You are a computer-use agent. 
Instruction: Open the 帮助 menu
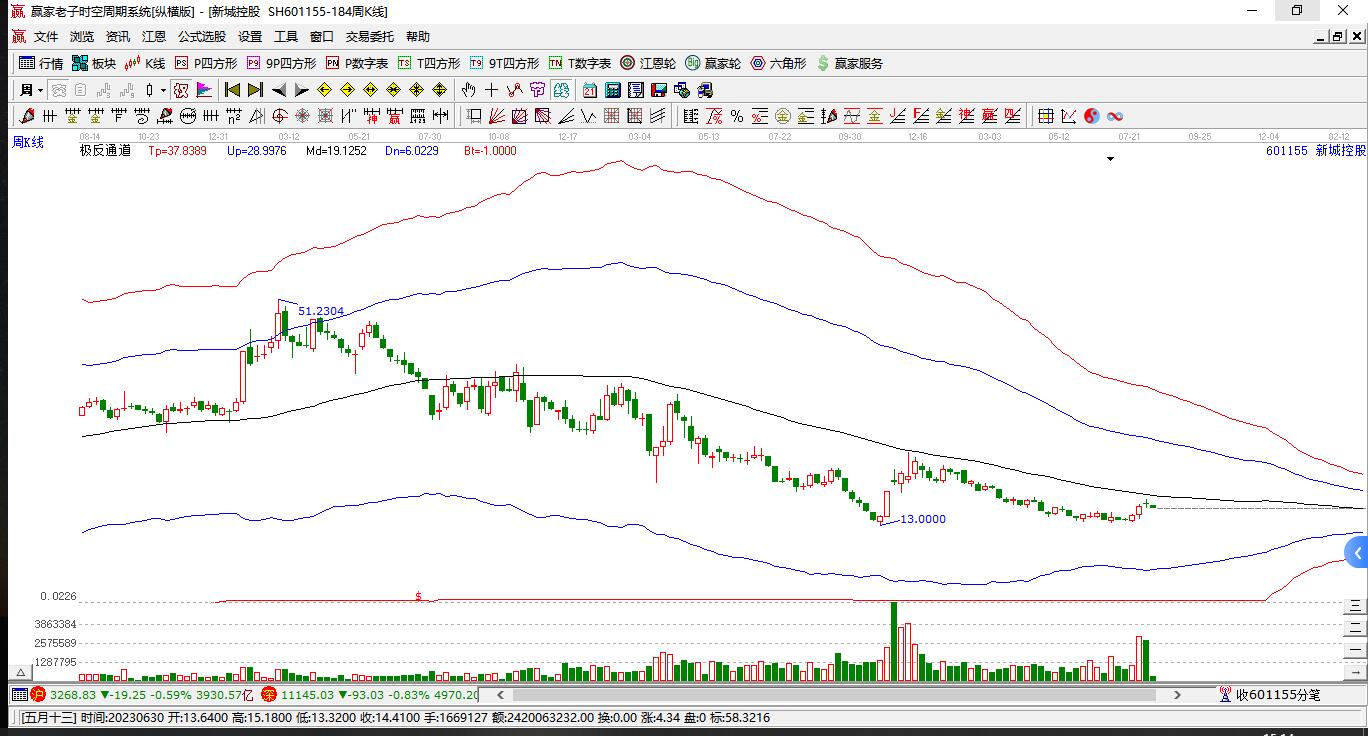tap(418, 37)
